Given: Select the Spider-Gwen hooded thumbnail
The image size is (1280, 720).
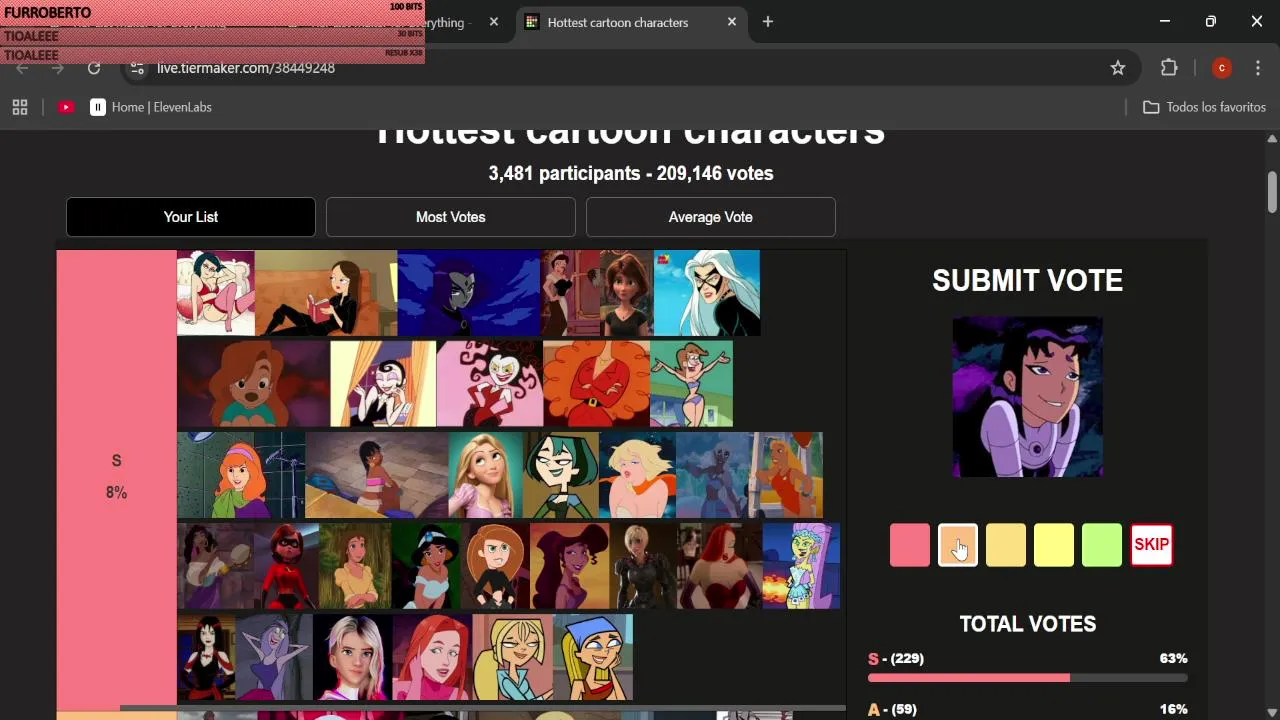Looking at the screenshot, I should [352, 657].
